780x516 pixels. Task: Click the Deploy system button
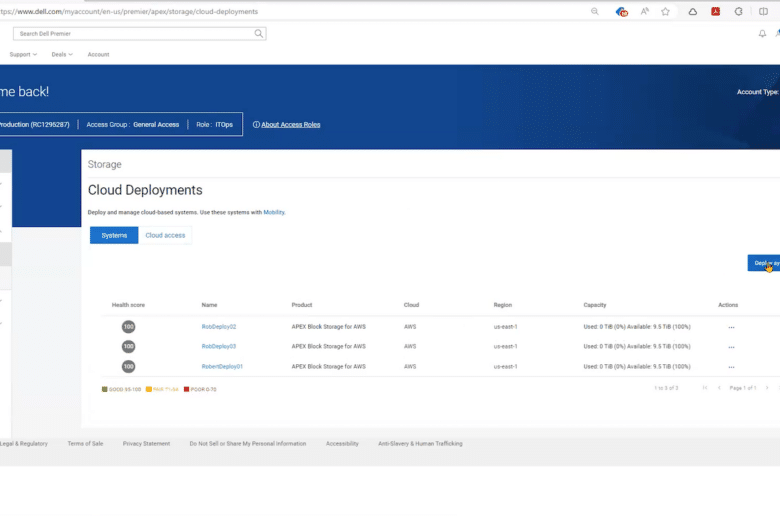click(x=764, y=263)
